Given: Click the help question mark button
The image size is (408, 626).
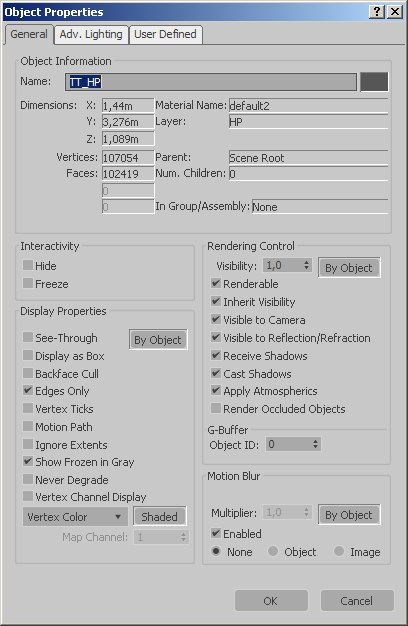Looking at the screenshot, I should pyautogui.click(x=377, y=12).
